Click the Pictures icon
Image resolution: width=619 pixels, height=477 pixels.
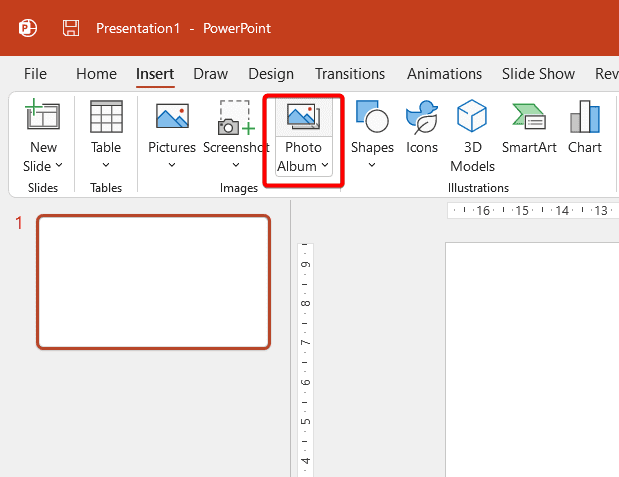coord(172,117)
